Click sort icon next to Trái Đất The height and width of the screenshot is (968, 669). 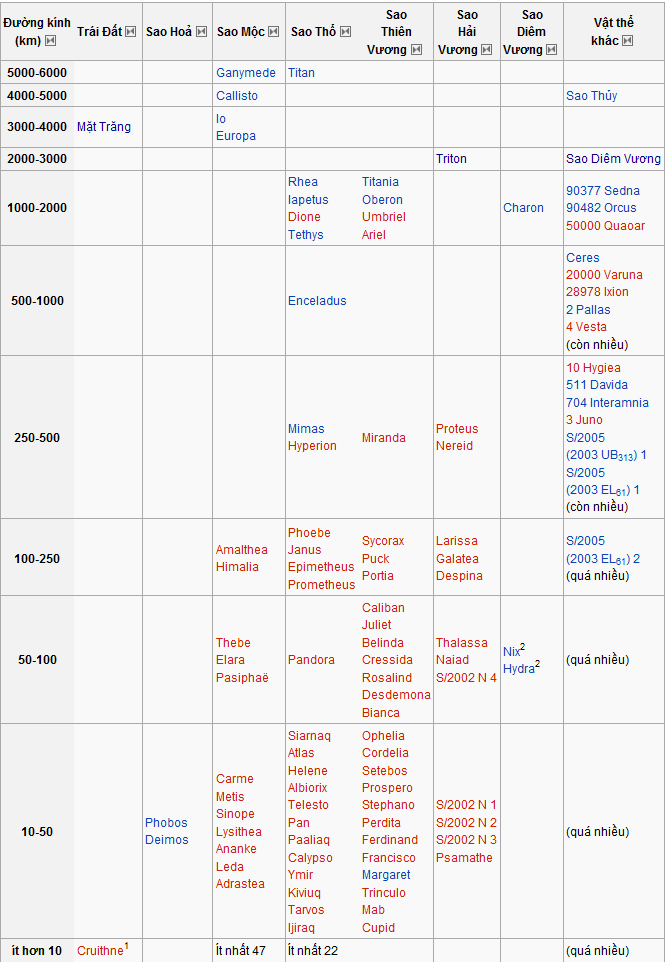point(130,32)
